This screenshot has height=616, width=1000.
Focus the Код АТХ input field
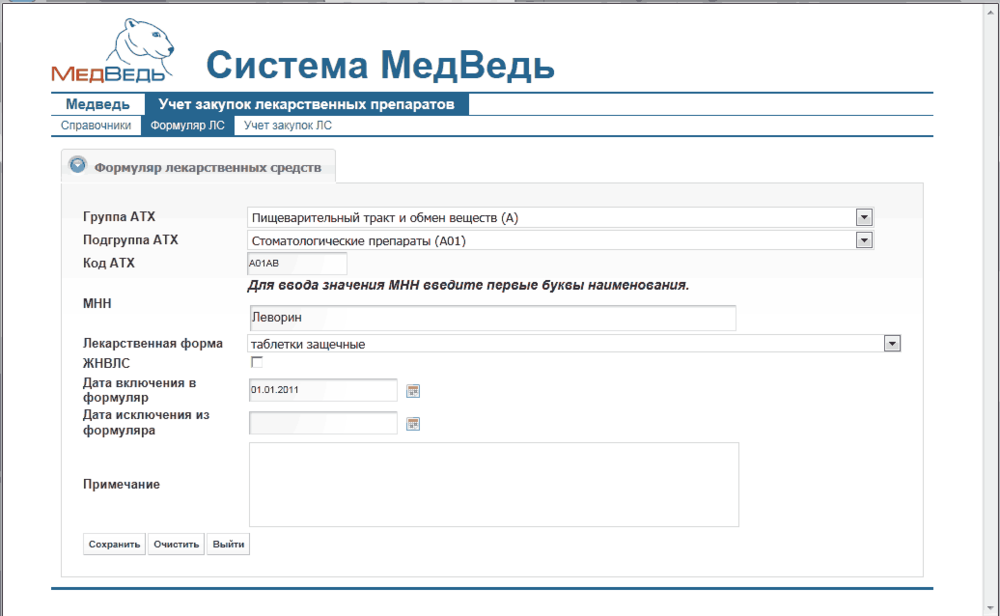coord(297,263)
